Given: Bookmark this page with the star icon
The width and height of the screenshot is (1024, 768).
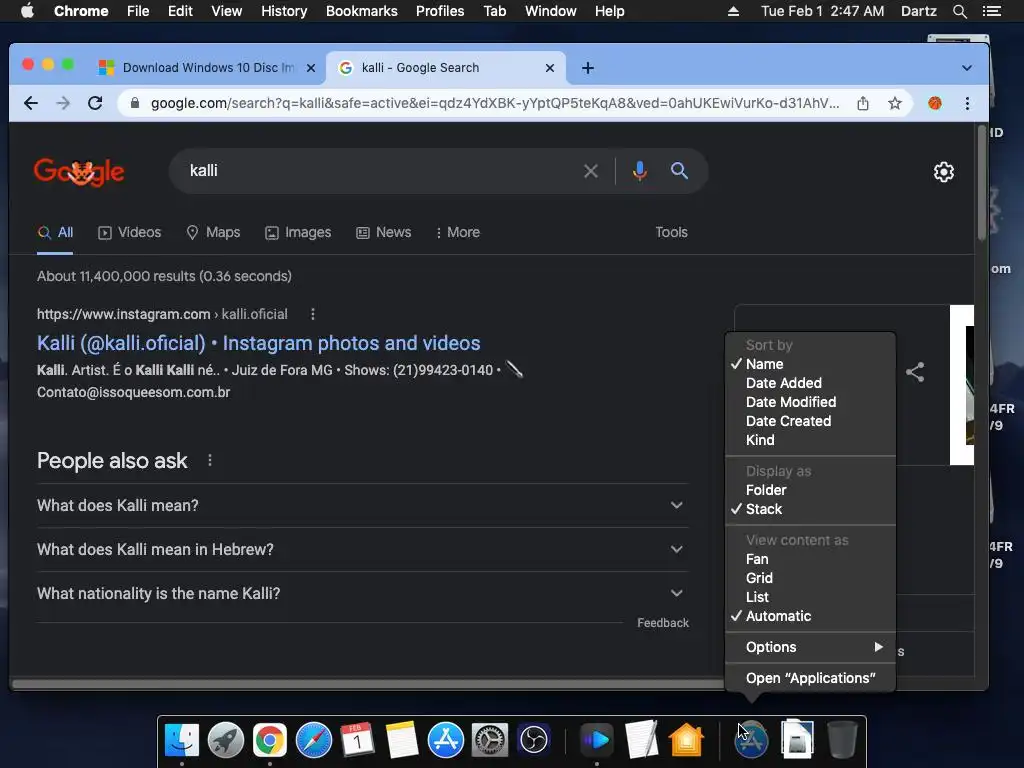Looking at the screenshot, I should (895, 103).
